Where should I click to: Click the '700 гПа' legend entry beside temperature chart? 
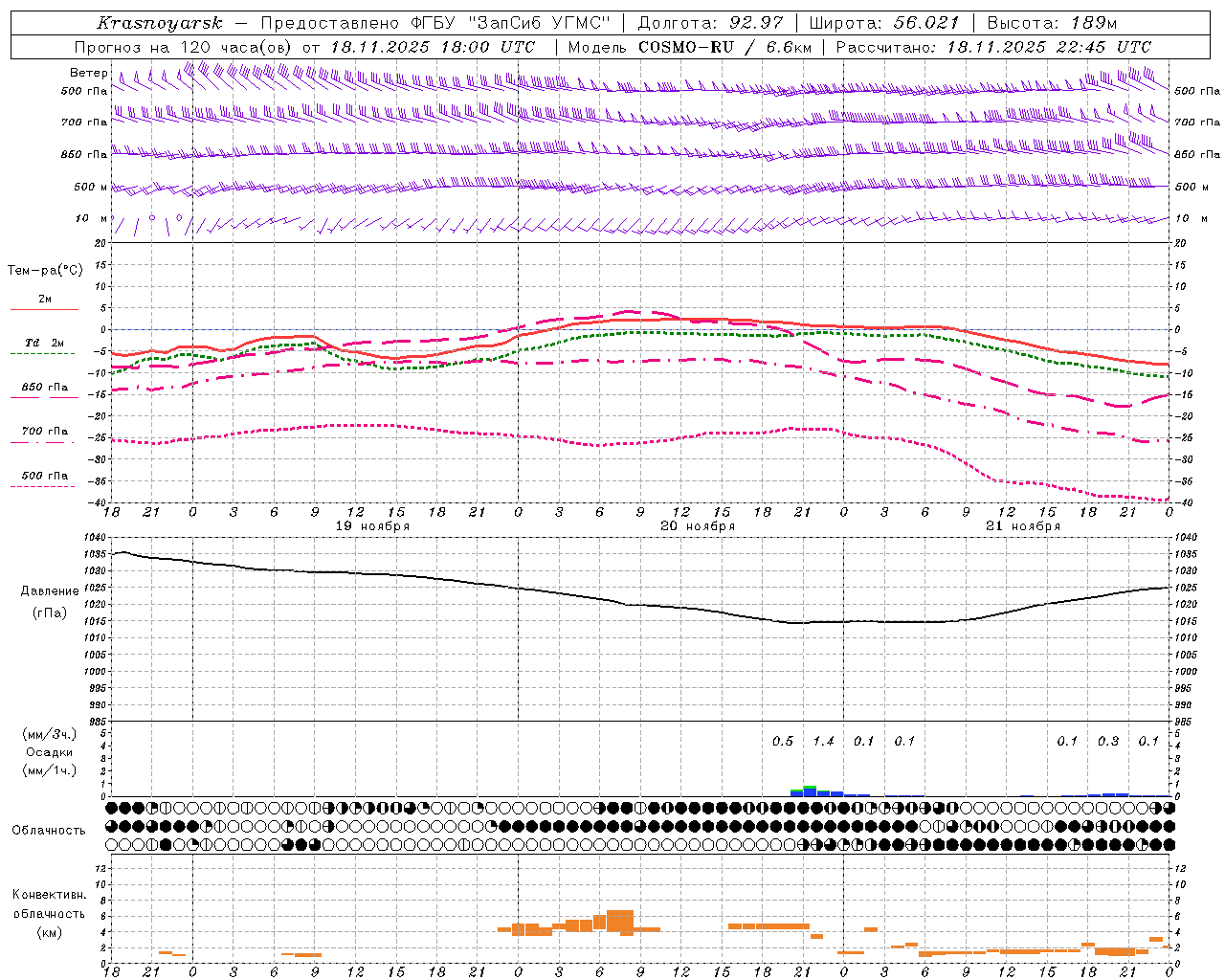45,432
